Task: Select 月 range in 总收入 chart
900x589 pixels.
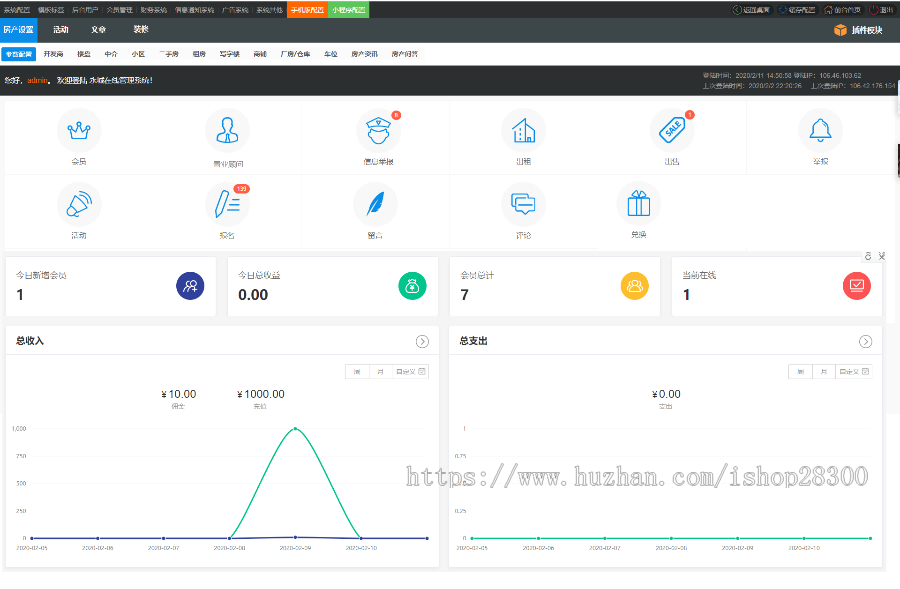Action: (380, 372)
